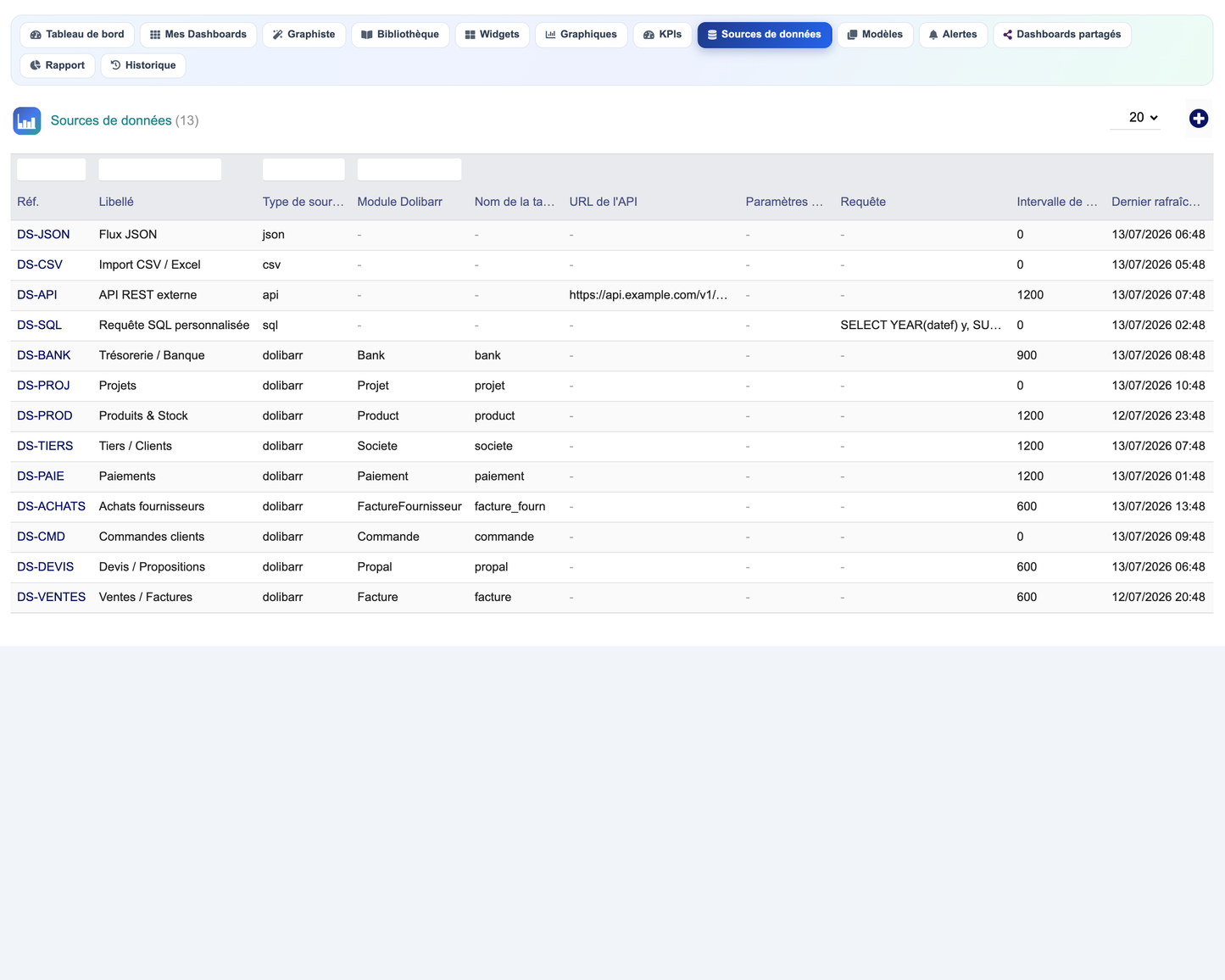Sort by Intervalle de column header
The image size is (1225, 980).
pos(1057,202)
